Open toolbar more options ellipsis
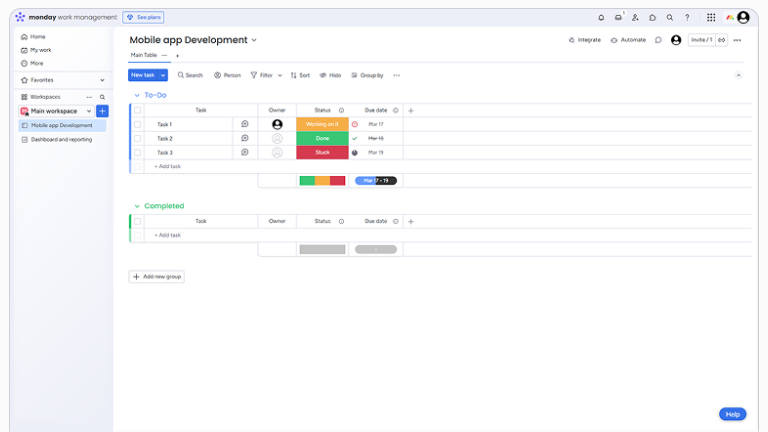The image size is (768, 432). pyautogui.click(x=397, y=75)
